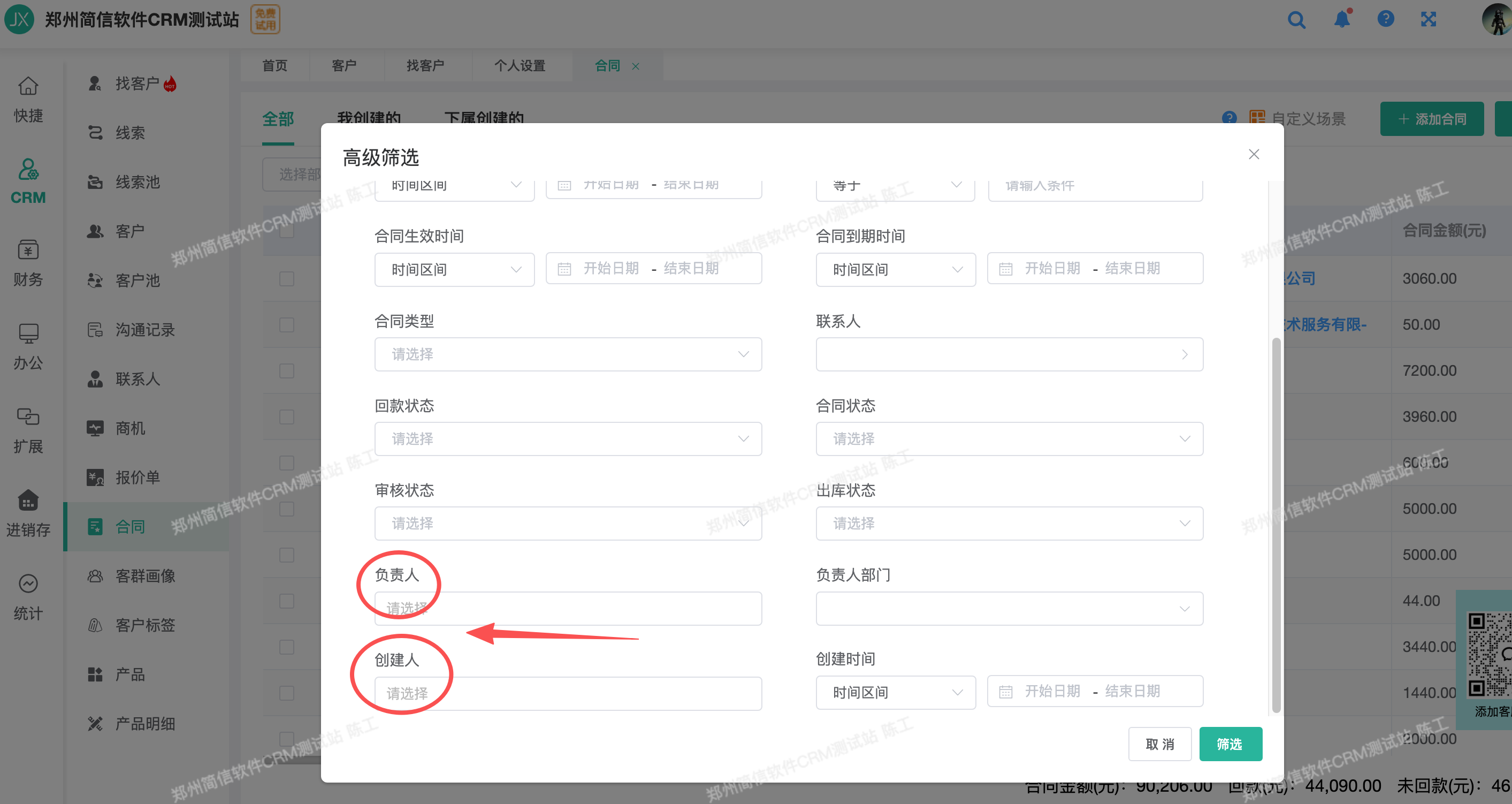Click the search magnifier icon in header
The height and width of the screenshot is (804, 1512).
coord(1296,20)
